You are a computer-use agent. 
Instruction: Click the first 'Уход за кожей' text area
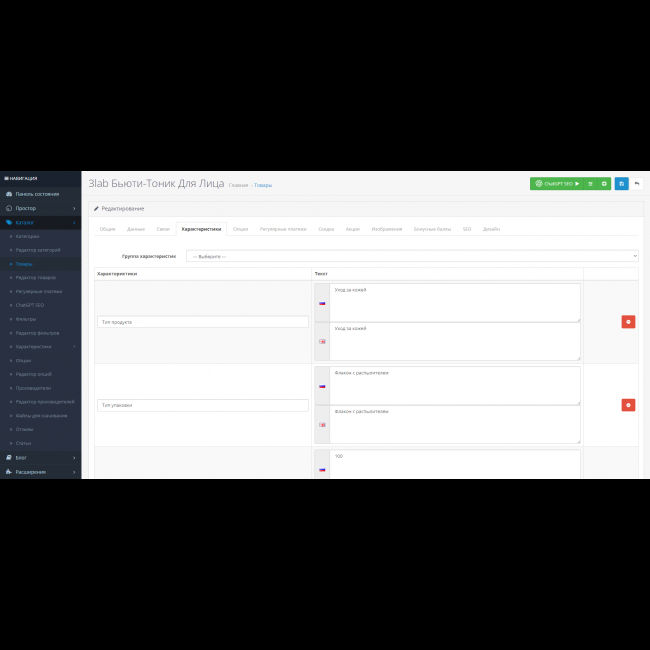(454, 302)
